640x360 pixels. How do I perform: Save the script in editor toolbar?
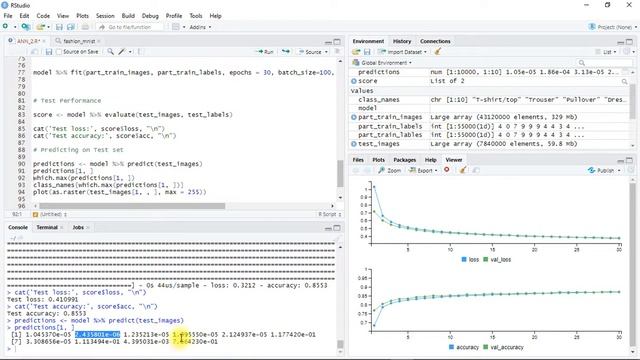49,52
